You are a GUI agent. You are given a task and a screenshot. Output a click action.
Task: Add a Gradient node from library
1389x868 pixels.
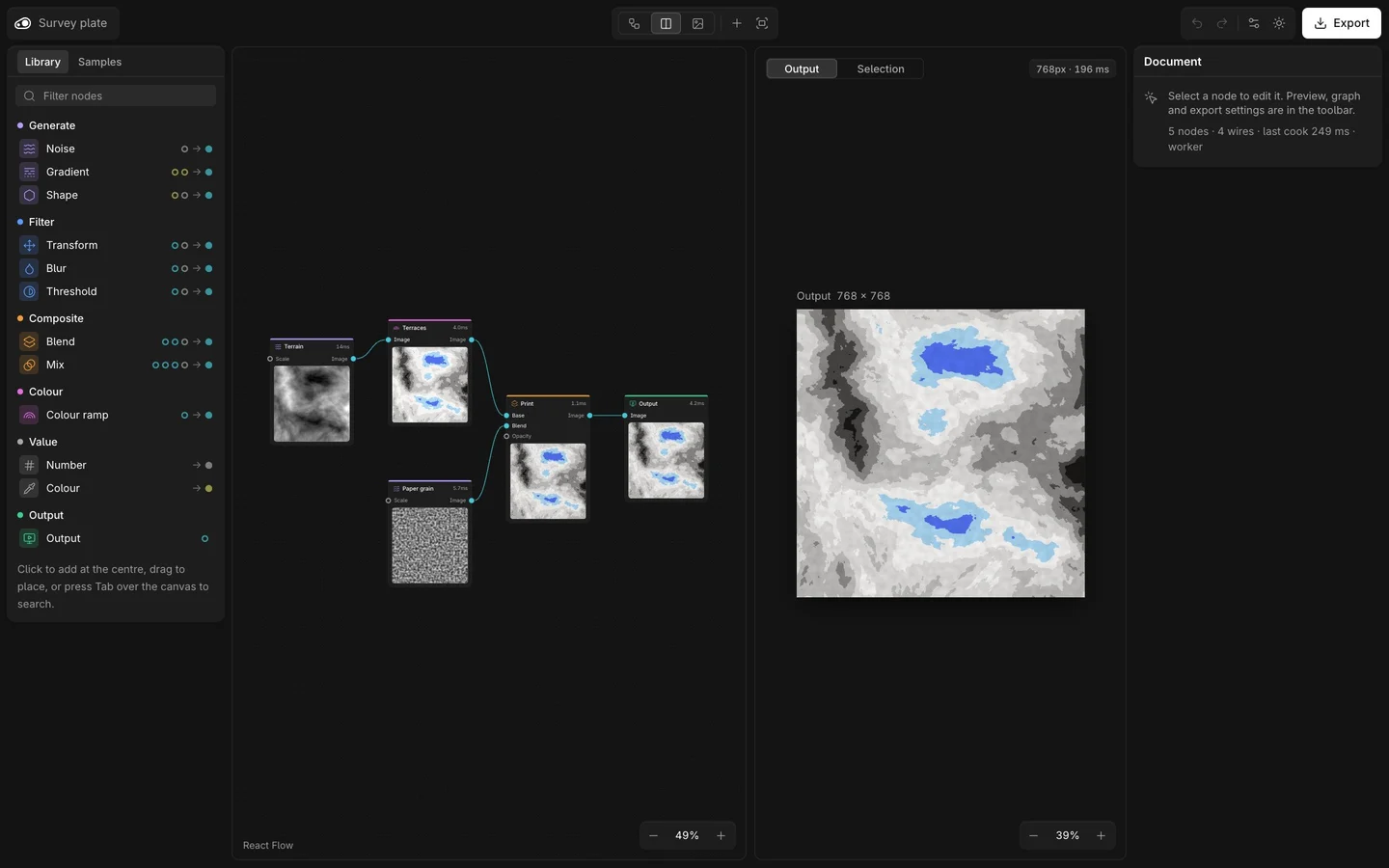116,172
